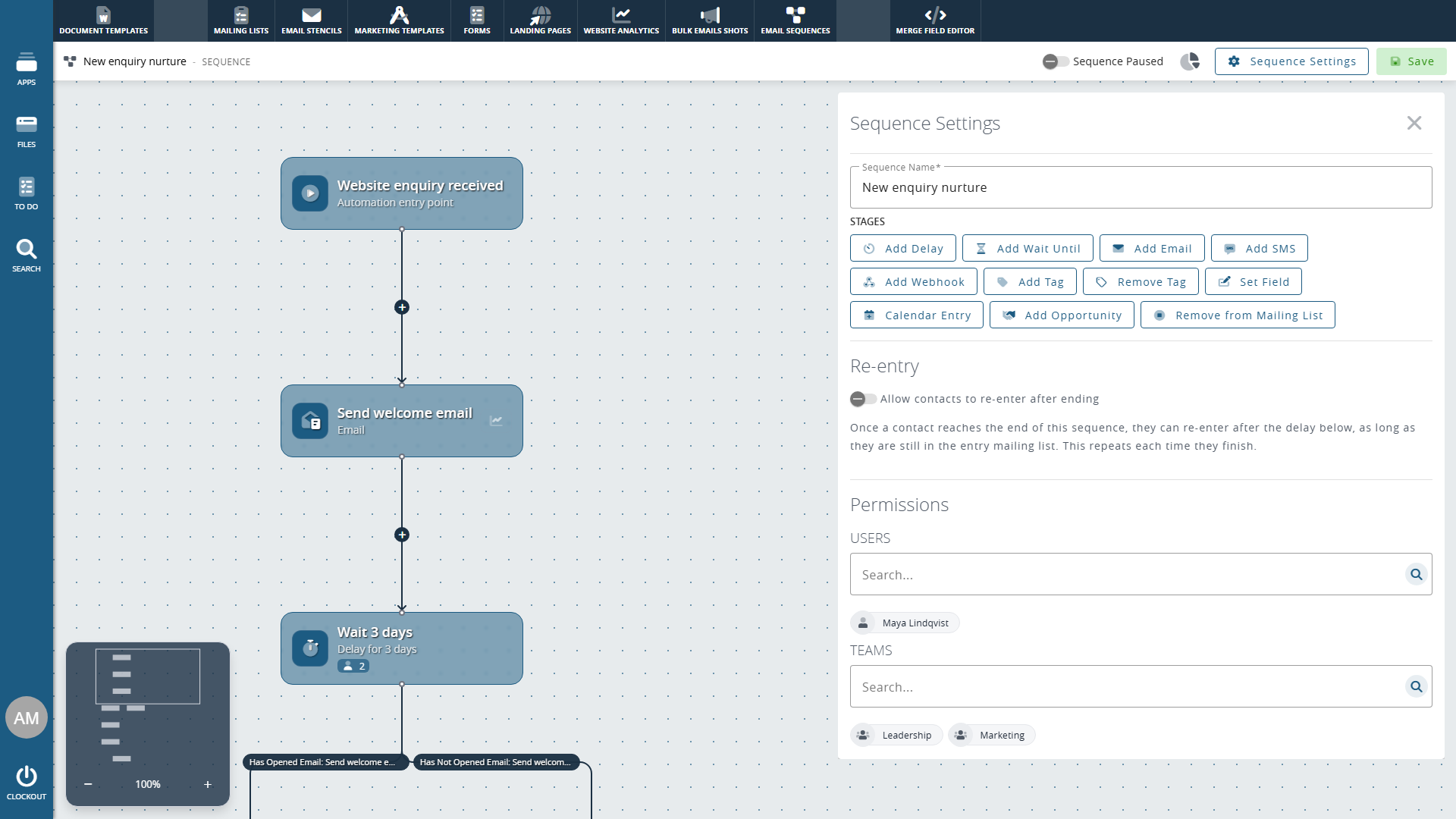Open Files in the sidebar
Image resolution: width=1456 pixels, height=819 pixels.
tap(27, 130)
